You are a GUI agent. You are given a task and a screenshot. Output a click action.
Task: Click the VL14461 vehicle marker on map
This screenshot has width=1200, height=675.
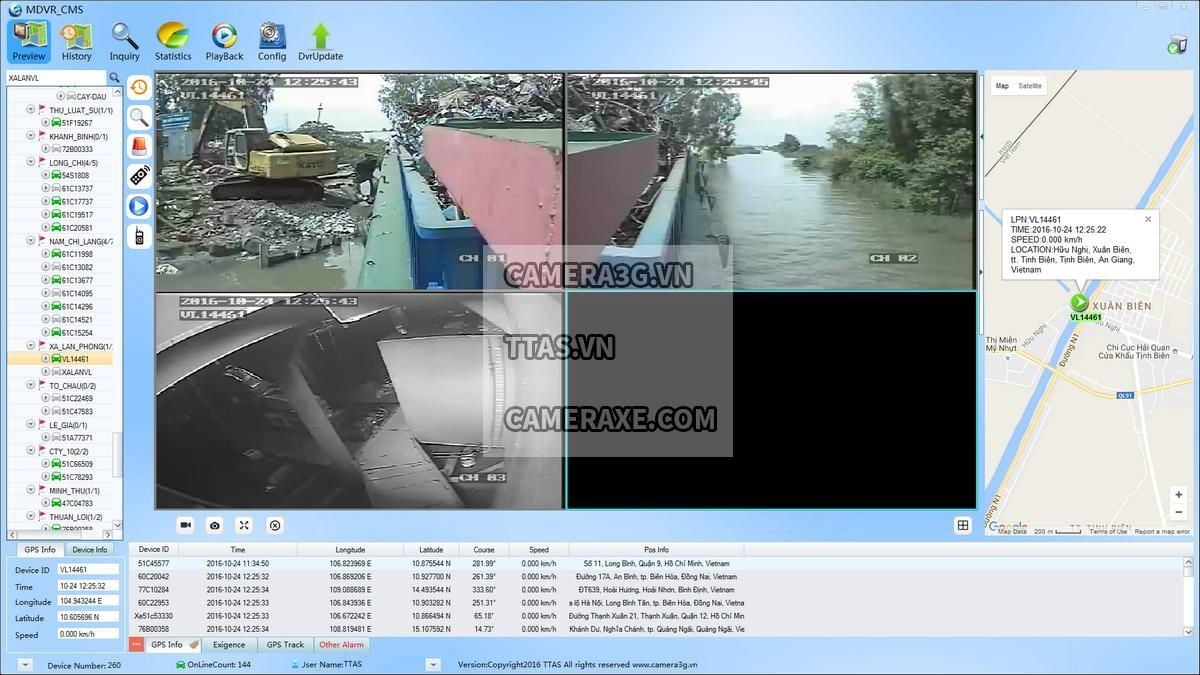click(x=1079, y=302)
